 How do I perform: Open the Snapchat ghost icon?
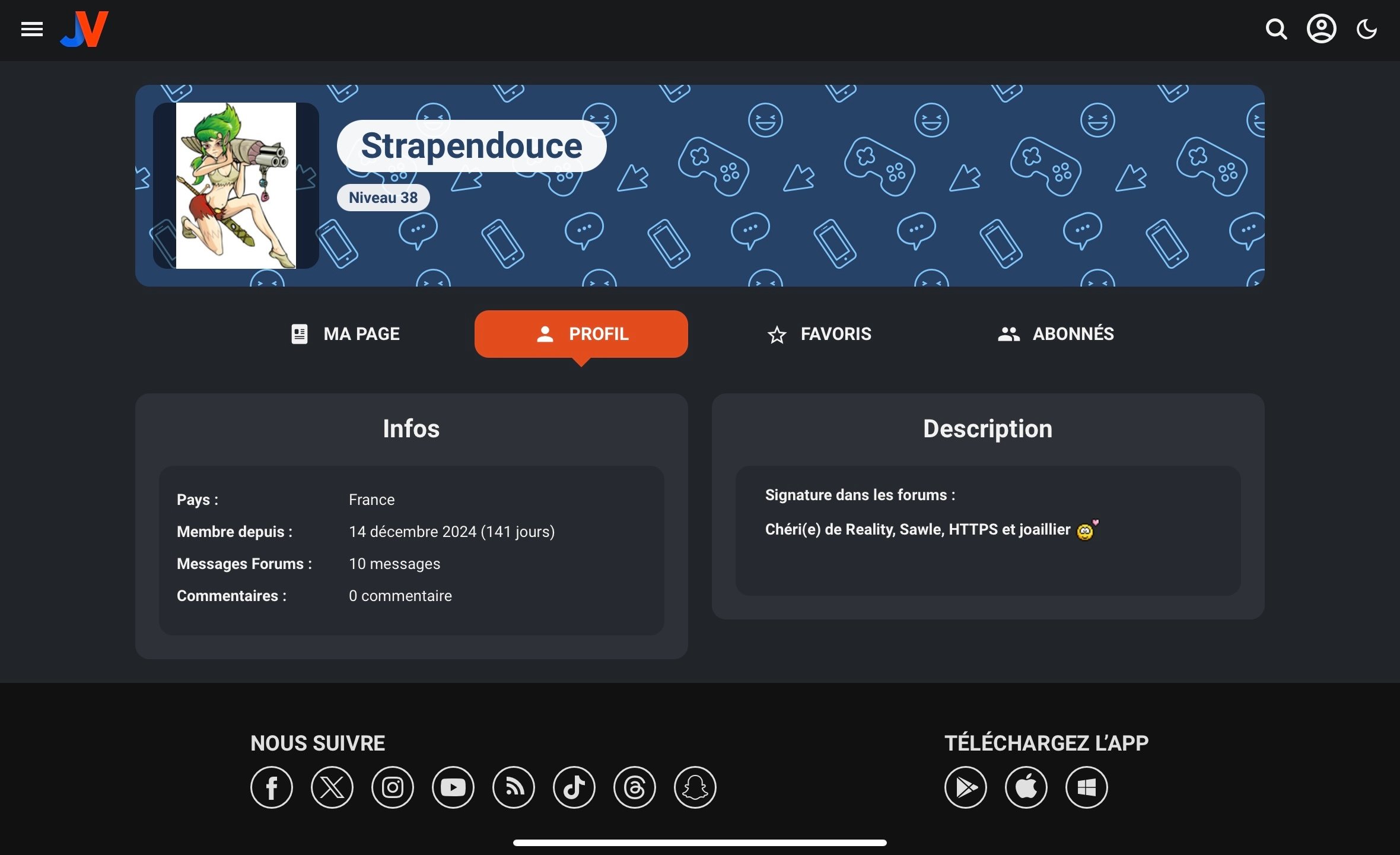click(x=695, y=787)
